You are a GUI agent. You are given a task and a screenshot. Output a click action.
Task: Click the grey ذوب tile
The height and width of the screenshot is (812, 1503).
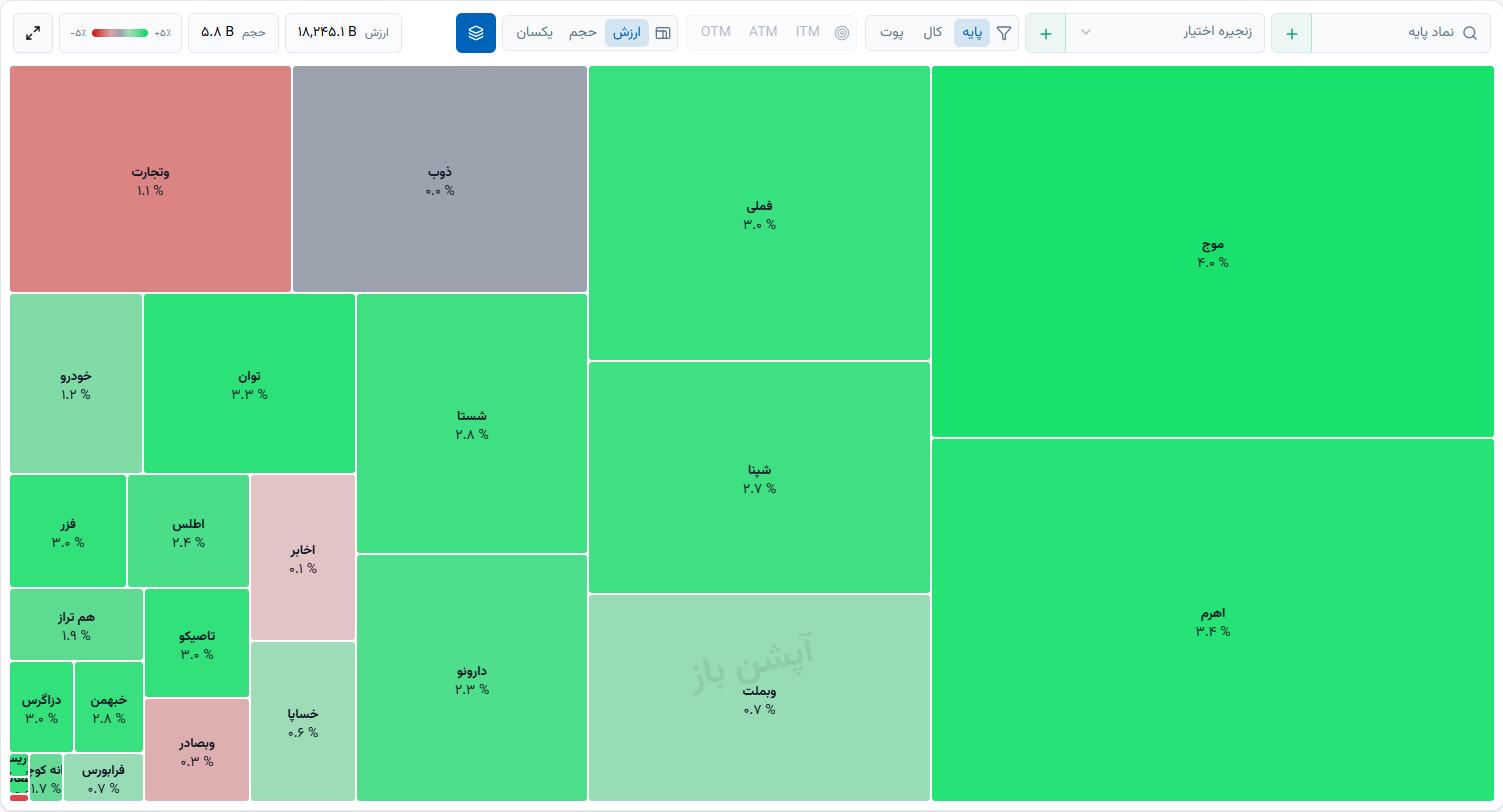[x=440, y=180]
